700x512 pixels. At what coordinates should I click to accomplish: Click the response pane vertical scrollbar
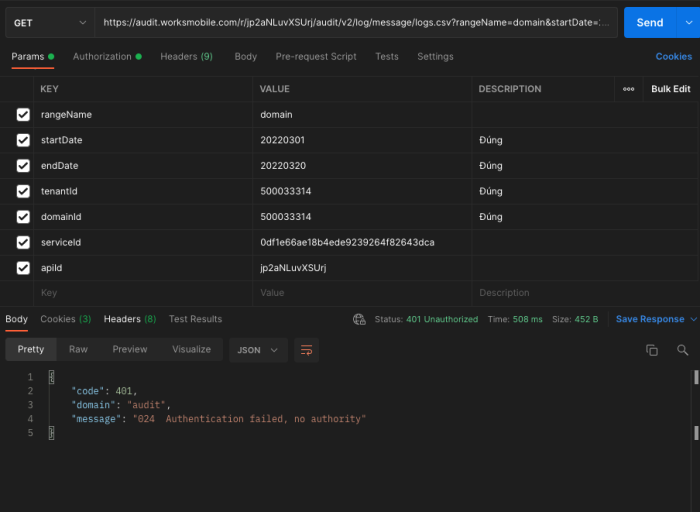pyautogui.click(x=696, y=404)
